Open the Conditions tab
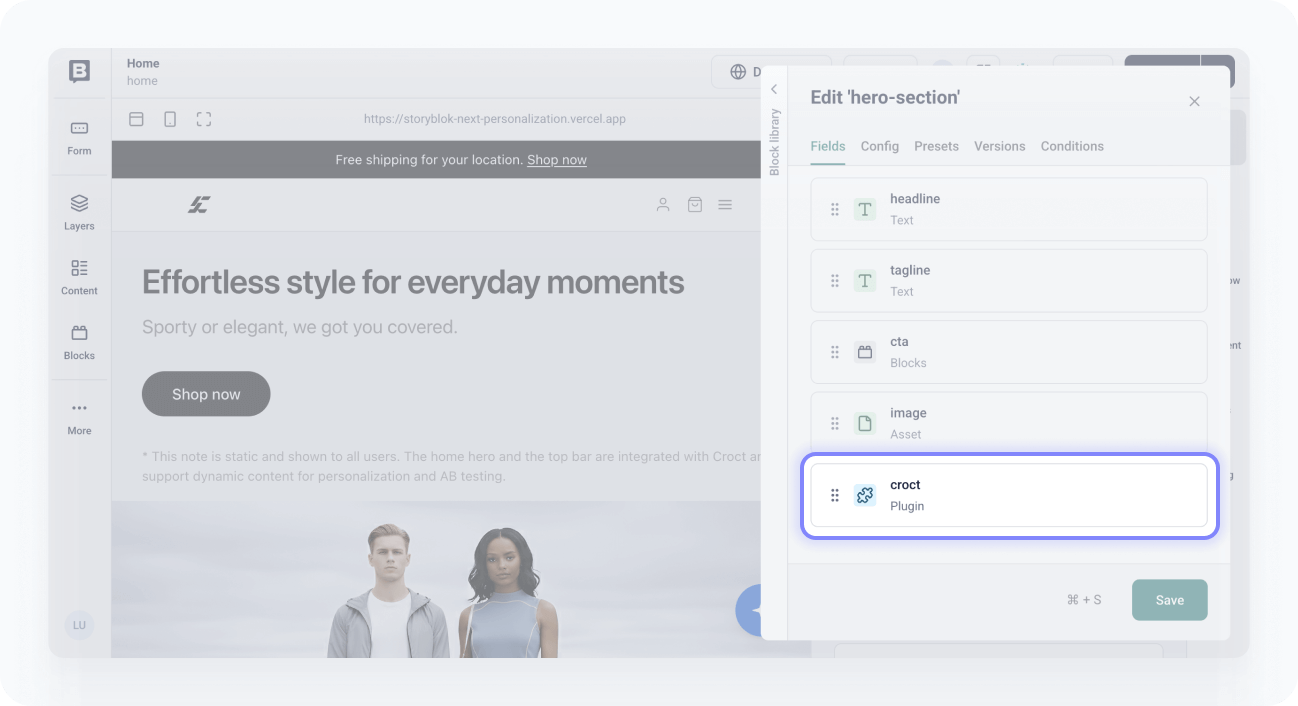1298x706 pixels. click(x=1072, y=146)
